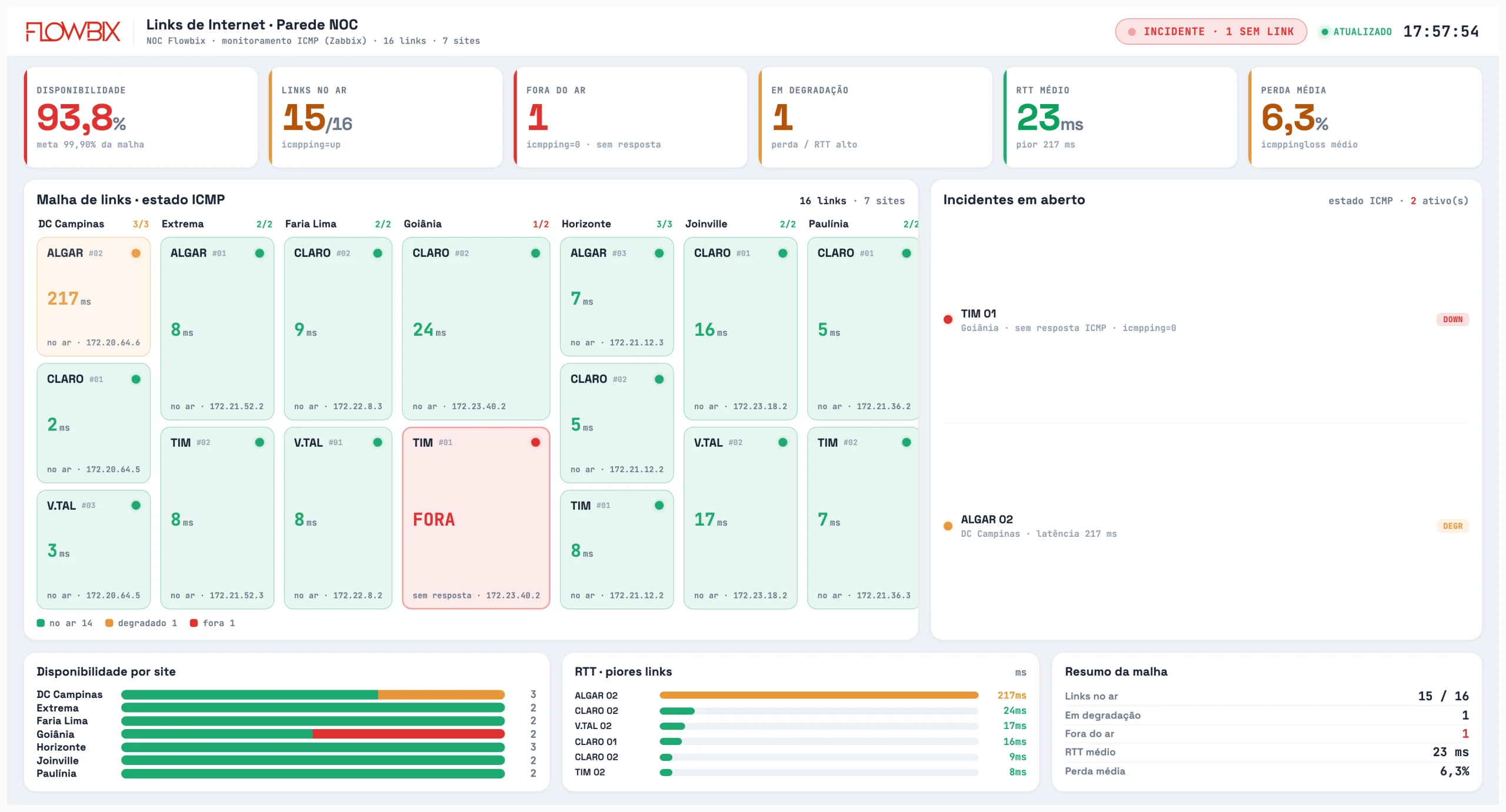Click the green 'no ar 14' legend swatch

click(41, 623)
